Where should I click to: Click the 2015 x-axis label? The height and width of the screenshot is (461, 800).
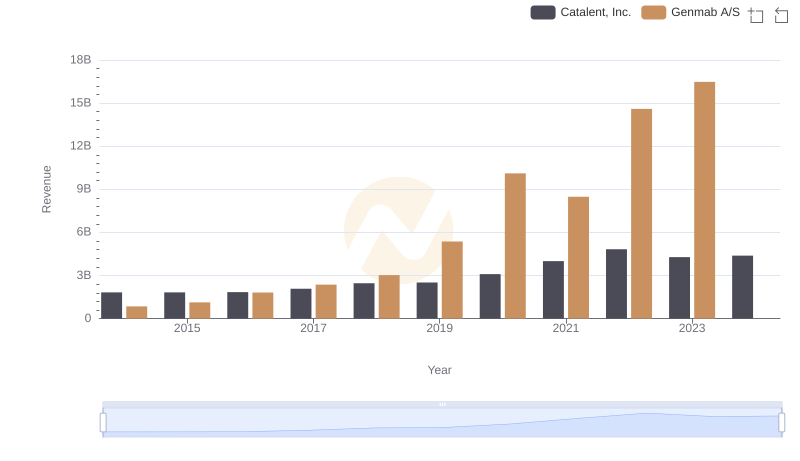pos(187,328)
